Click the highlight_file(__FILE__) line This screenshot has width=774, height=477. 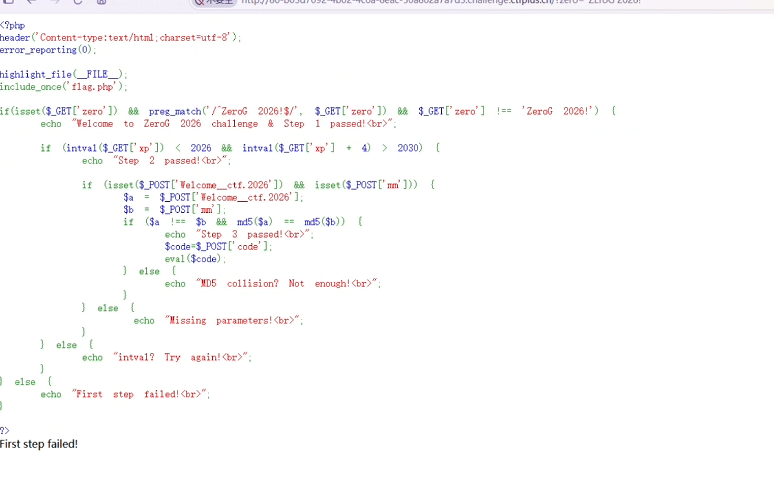[64, 75]
